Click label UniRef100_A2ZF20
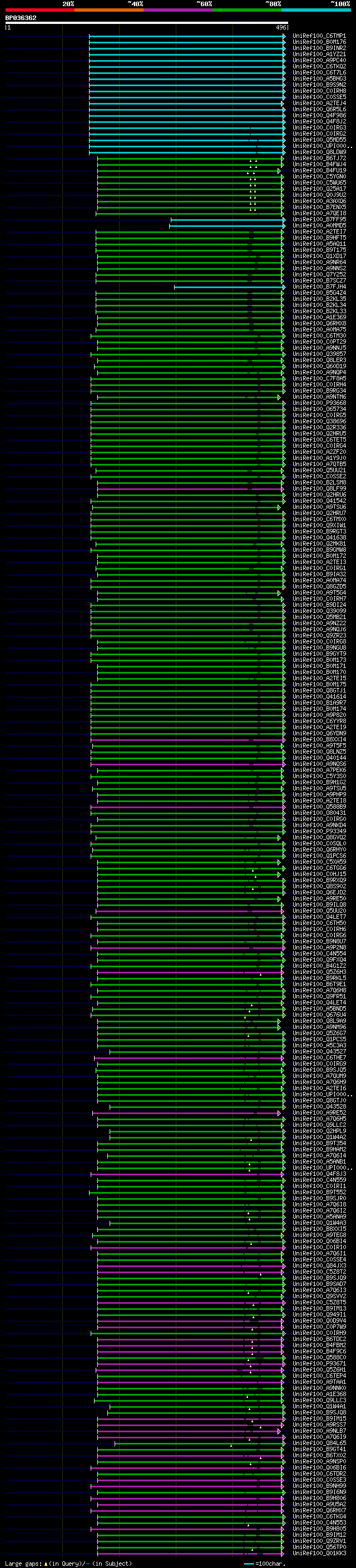Viewport: 356px width, 1568px height. [319, 452]
